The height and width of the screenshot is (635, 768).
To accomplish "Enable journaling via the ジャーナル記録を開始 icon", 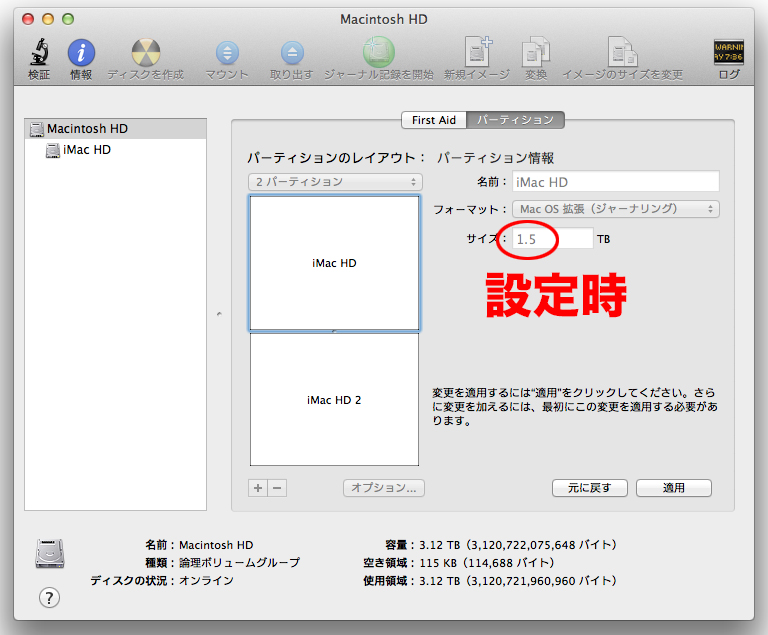I will (378, 53).
